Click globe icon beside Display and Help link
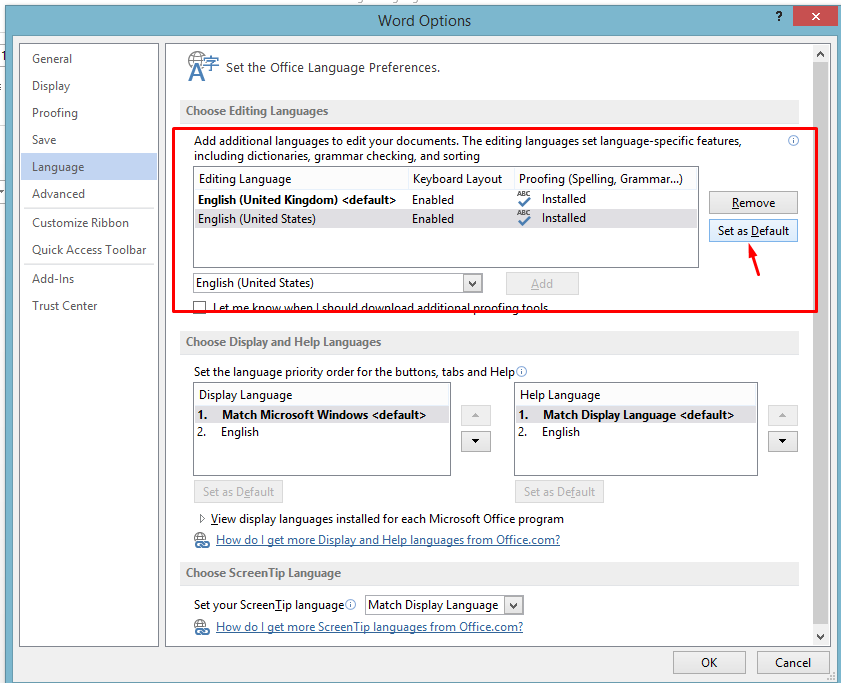This screenshot has width=841, height=683. tap(202, 540)
